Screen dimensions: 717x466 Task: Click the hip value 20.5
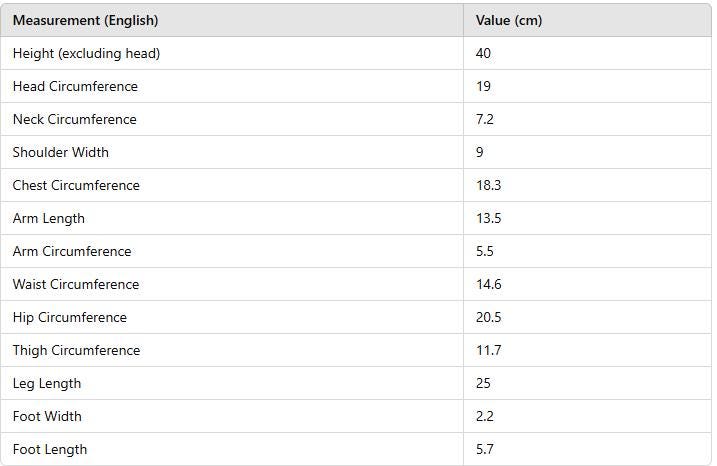[x=489, y=317]
